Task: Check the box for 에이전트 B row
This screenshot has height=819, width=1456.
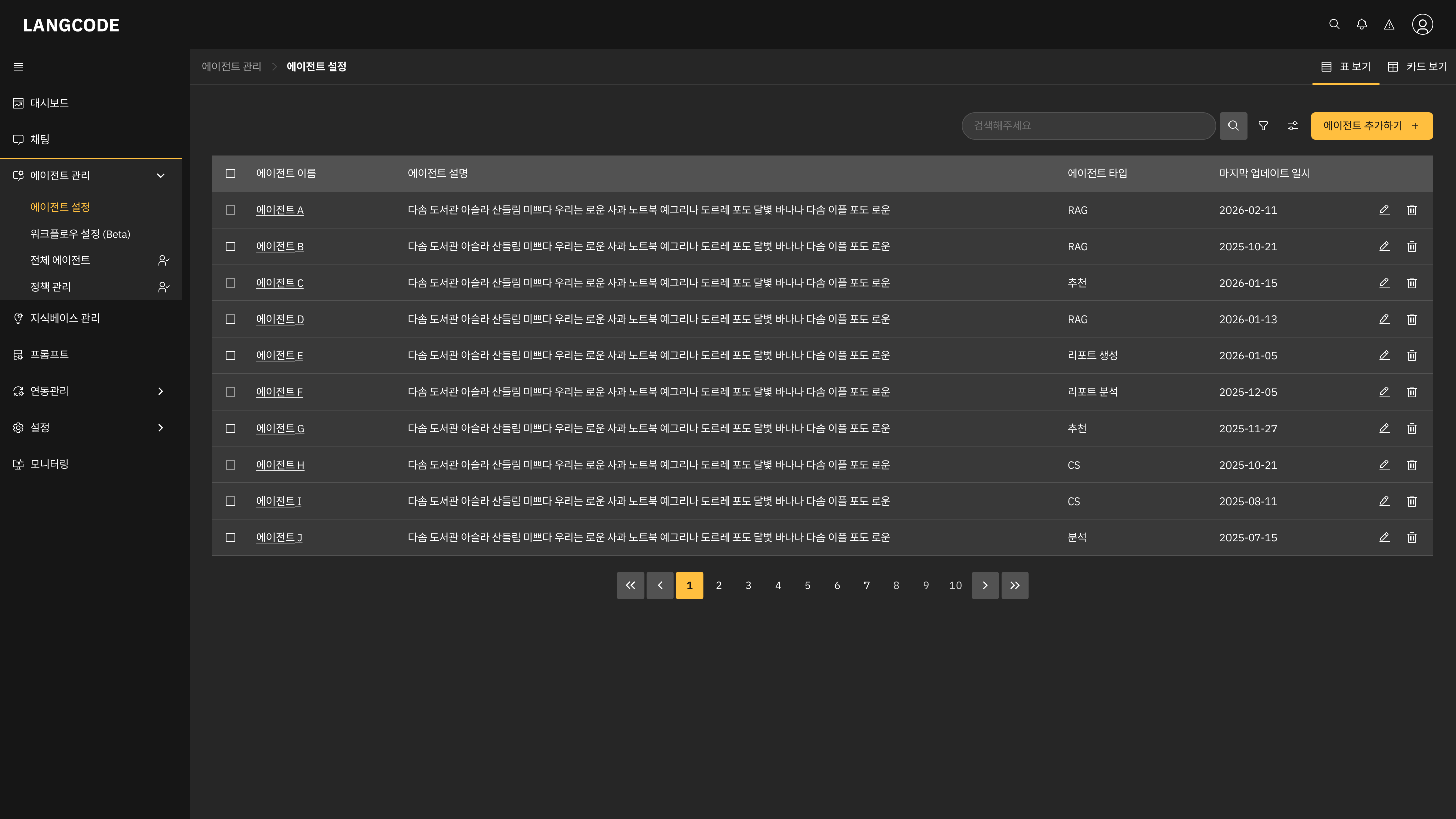Action: click(231, 246)
